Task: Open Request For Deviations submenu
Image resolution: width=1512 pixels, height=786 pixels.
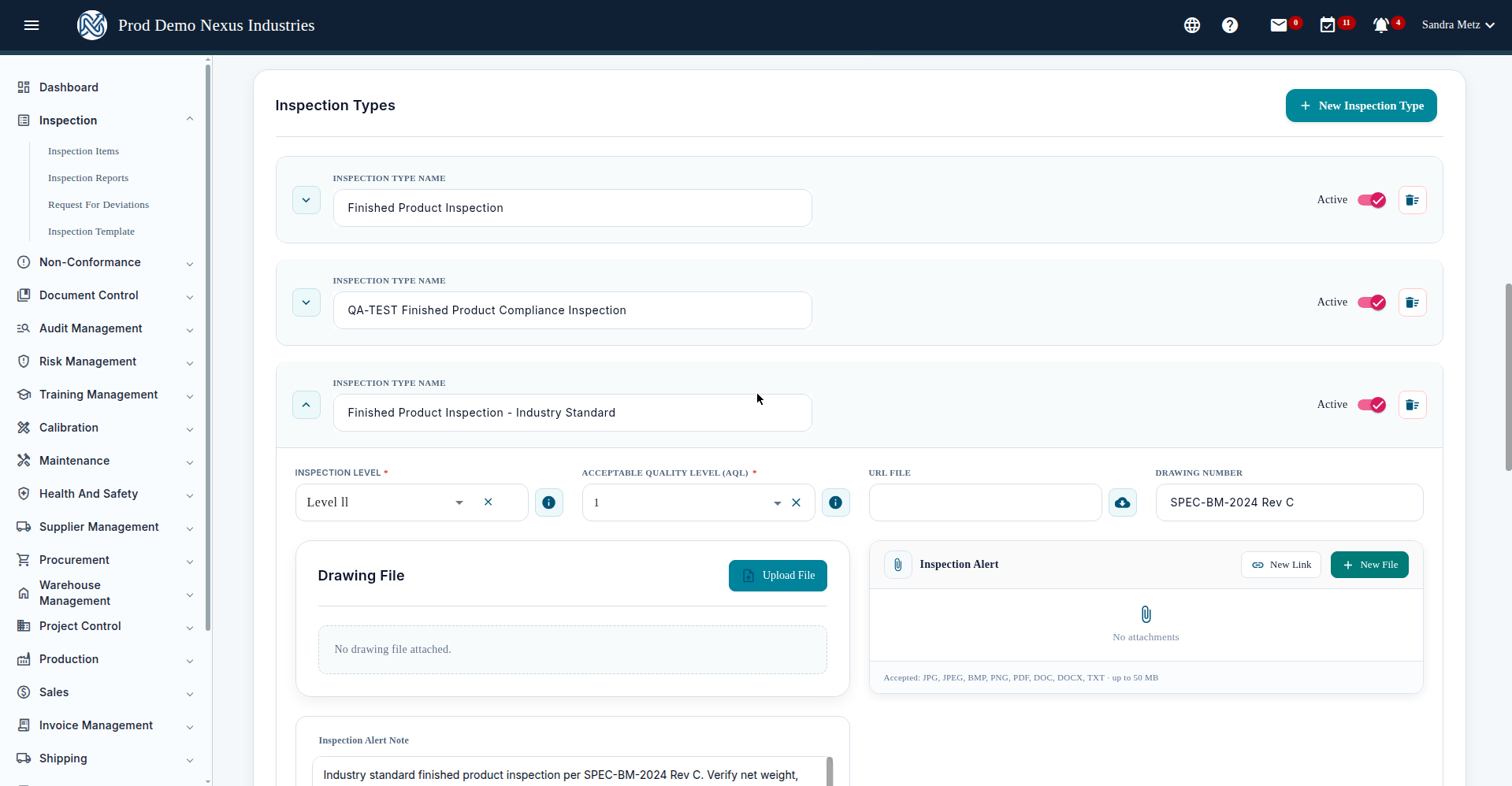Action: (98, 205)
